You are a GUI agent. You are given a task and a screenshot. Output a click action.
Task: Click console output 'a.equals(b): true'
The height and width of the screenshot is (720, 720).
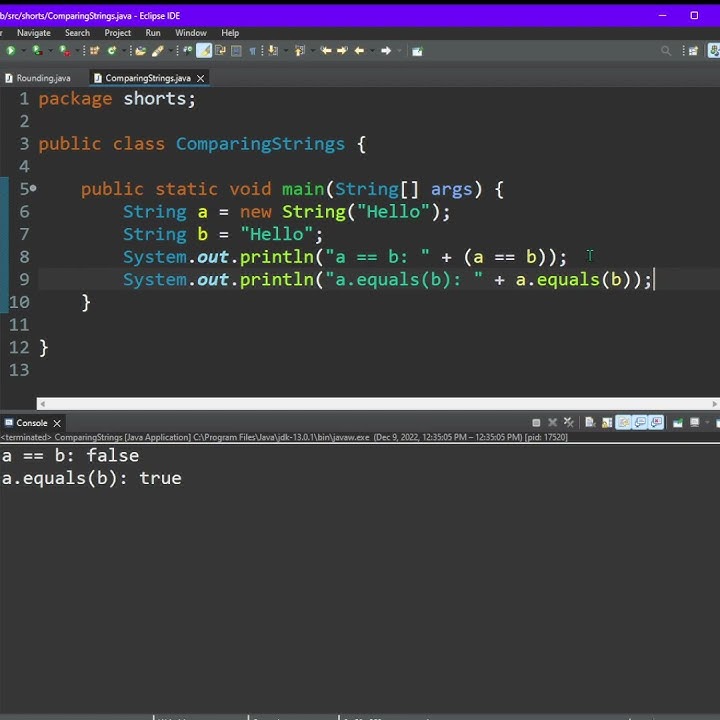point(91,478)
